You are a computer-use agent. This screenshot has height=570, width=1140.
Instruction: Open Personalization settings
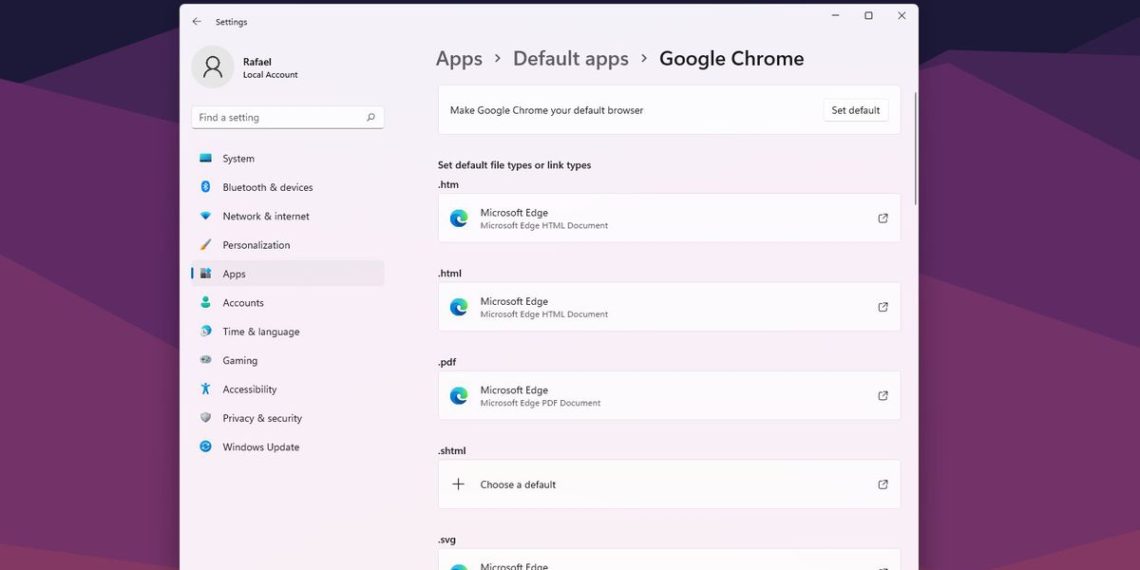coord(287,245)
